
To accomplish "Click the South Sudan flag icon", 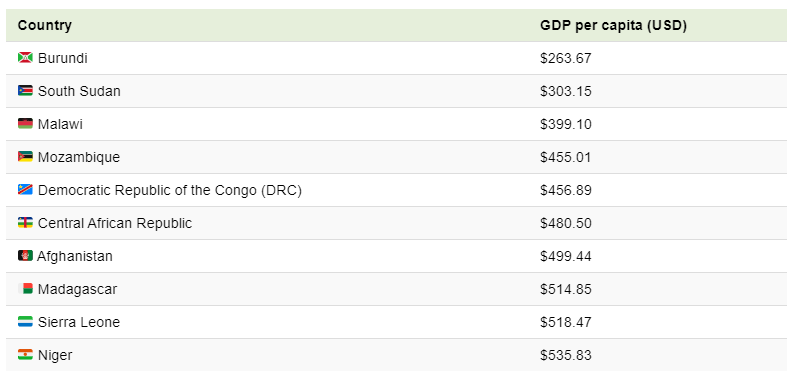I will pyautogui.click(x=25, y=91).
